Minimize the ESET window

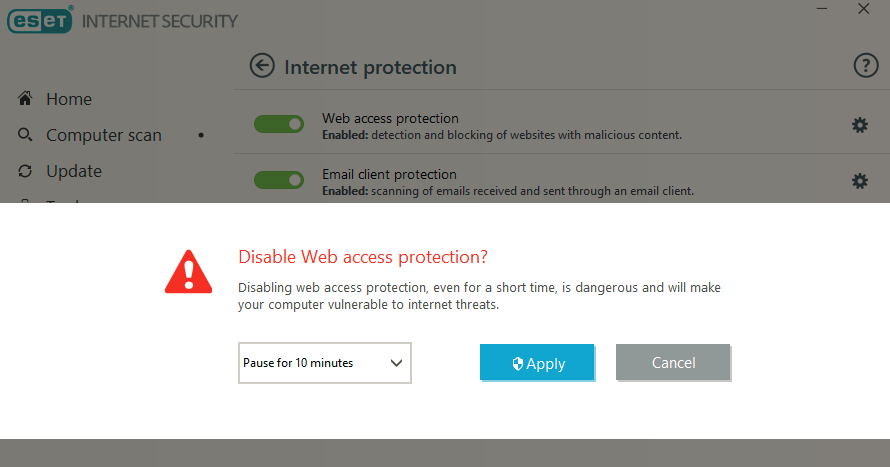pos(821,9)
